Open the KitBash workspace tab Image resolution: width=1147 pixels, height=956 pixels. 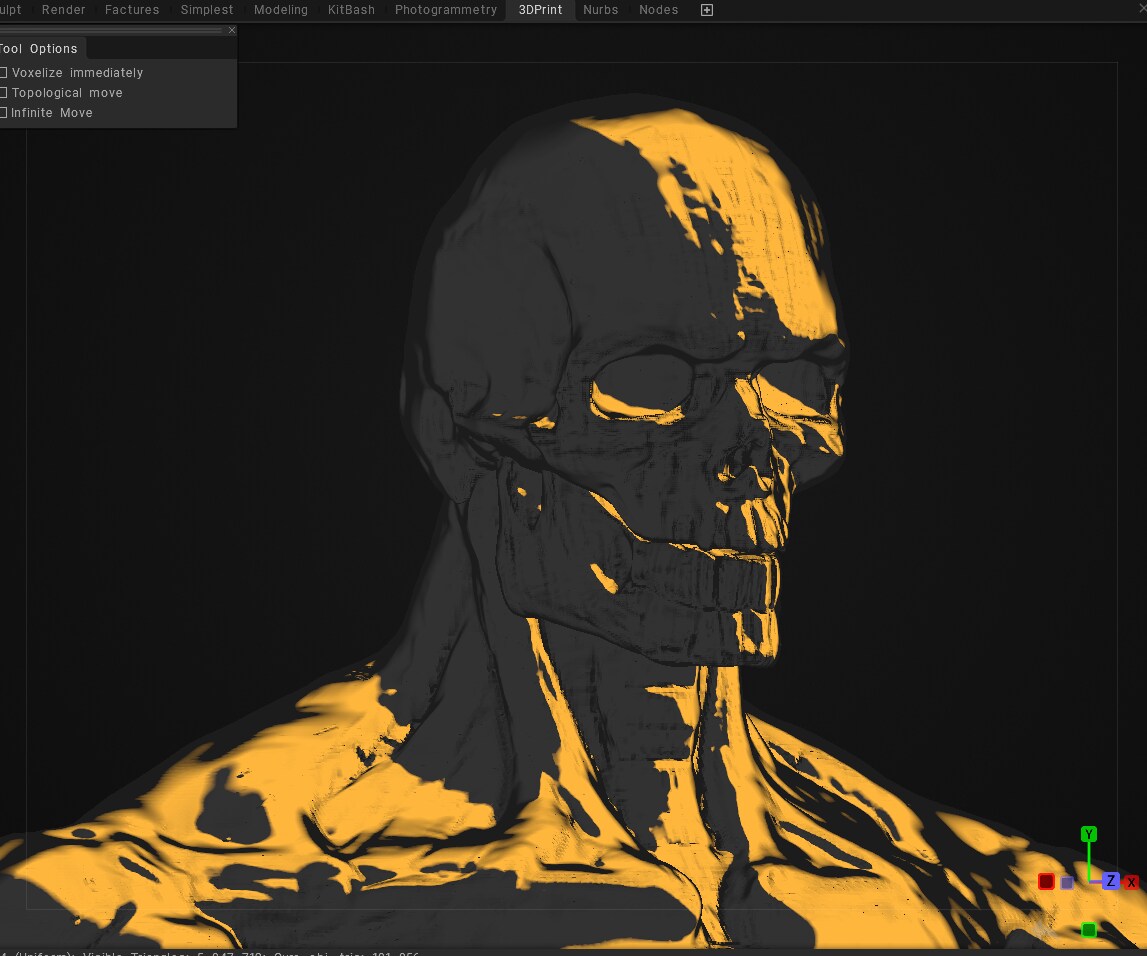tap(351, 10)
